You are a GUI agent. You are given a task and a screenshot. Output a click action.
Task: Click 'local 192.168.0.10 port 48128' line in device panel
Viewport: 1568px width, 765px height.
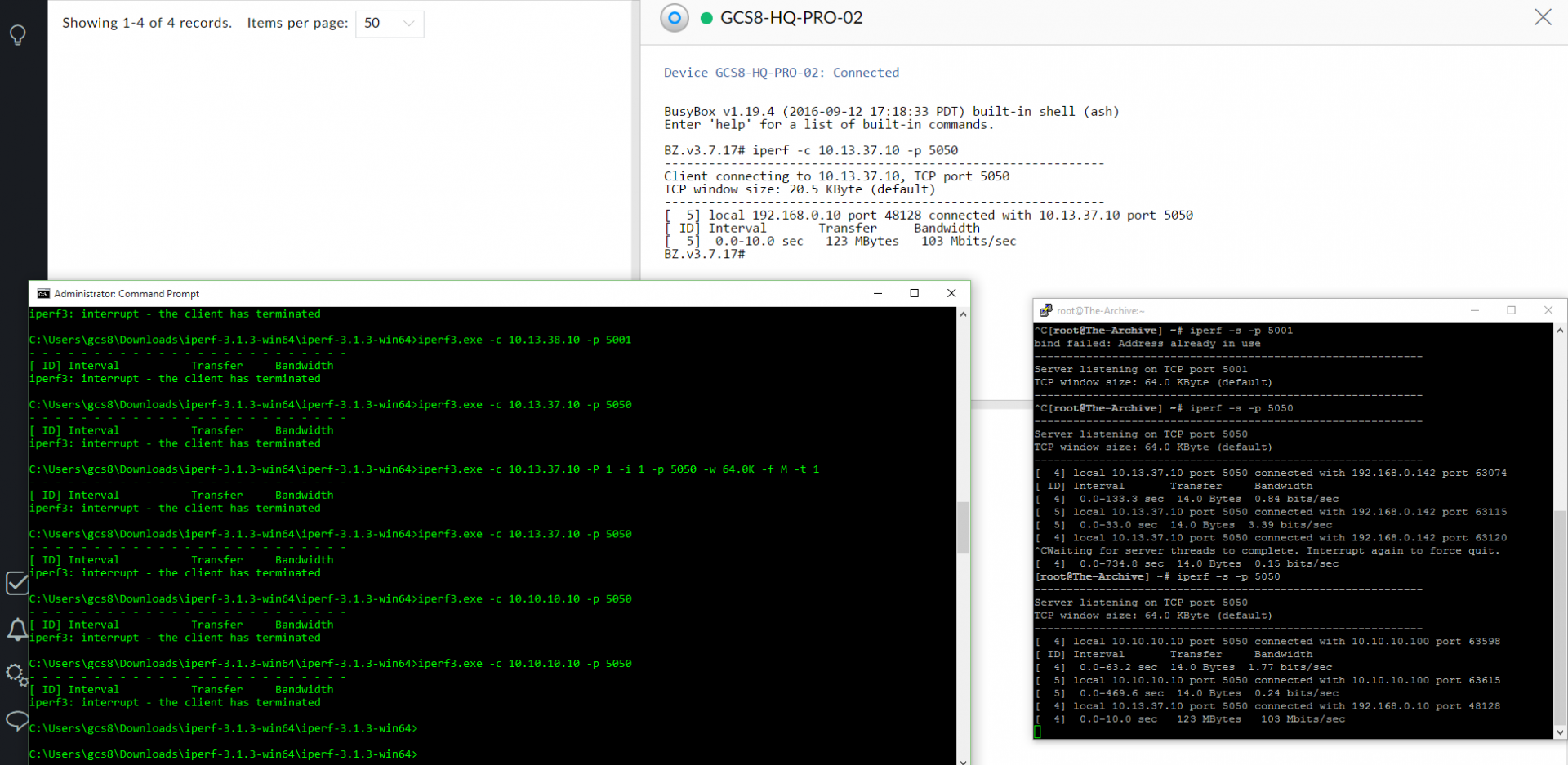click(929, 216)
